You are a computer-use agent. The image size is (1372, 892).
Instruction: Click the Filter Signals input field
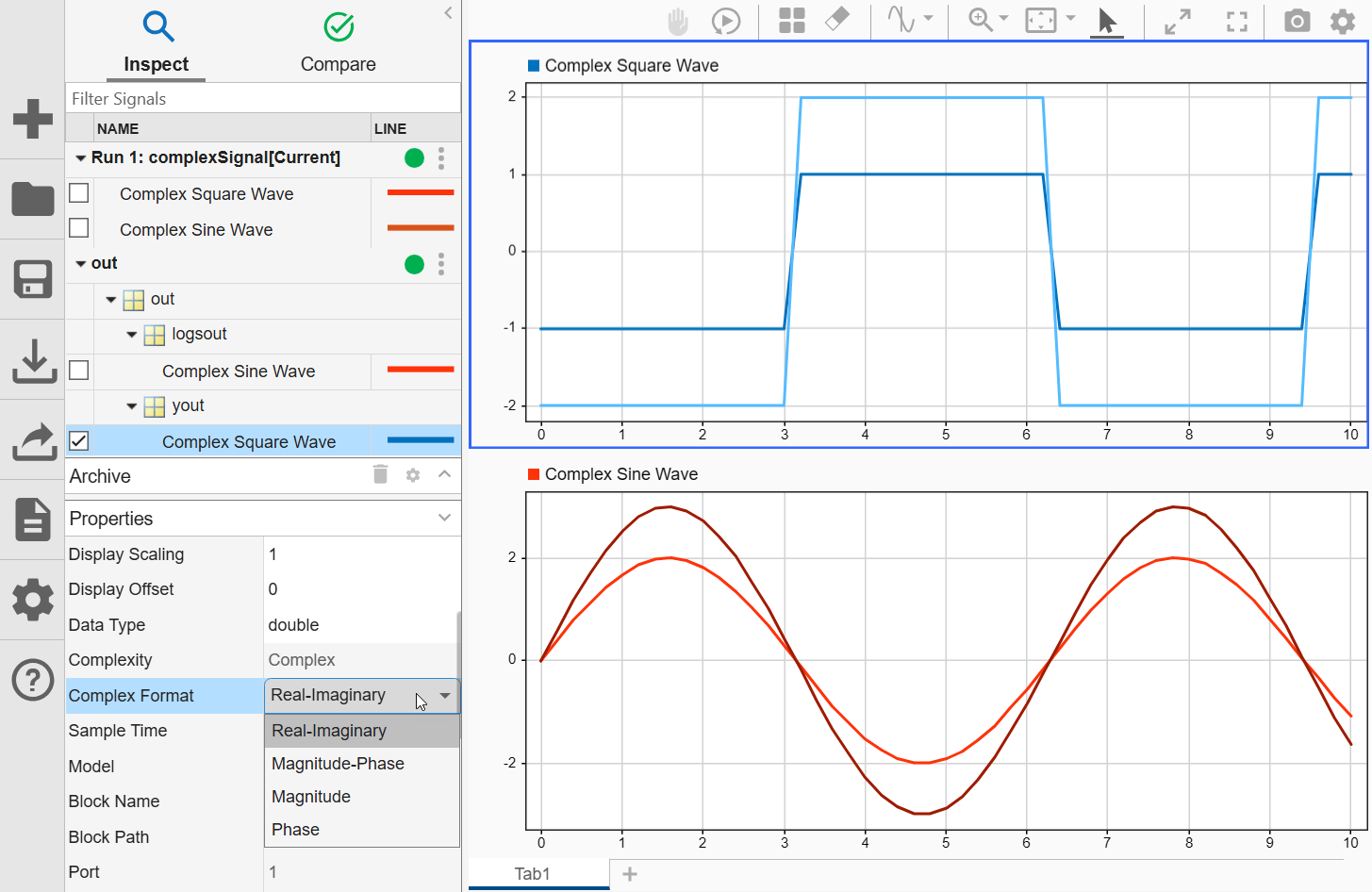(x=263, y=98)
